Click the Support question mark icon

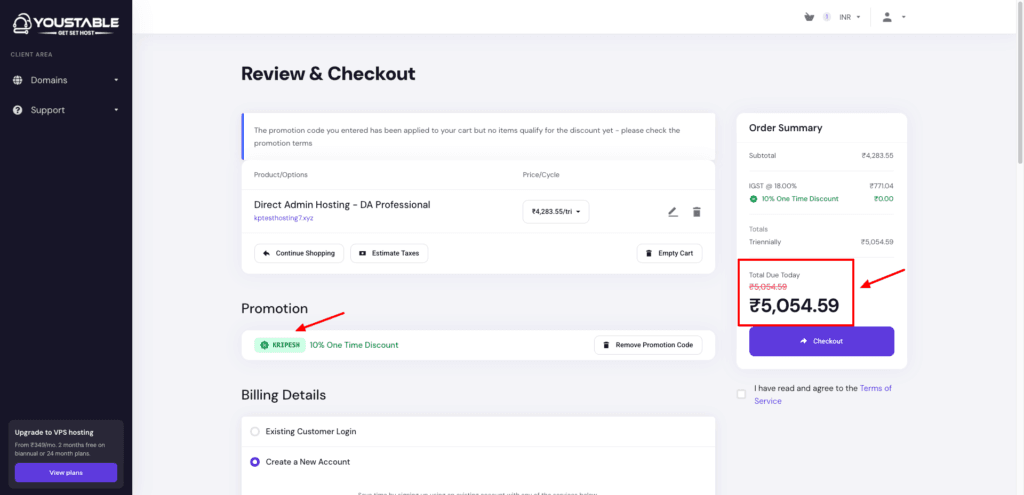tap(18, 110)
